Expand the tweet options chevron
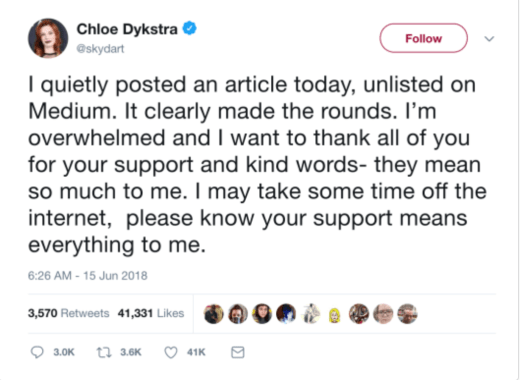The width and height of the screenshot is (520, 380). (x=489, y=39)
